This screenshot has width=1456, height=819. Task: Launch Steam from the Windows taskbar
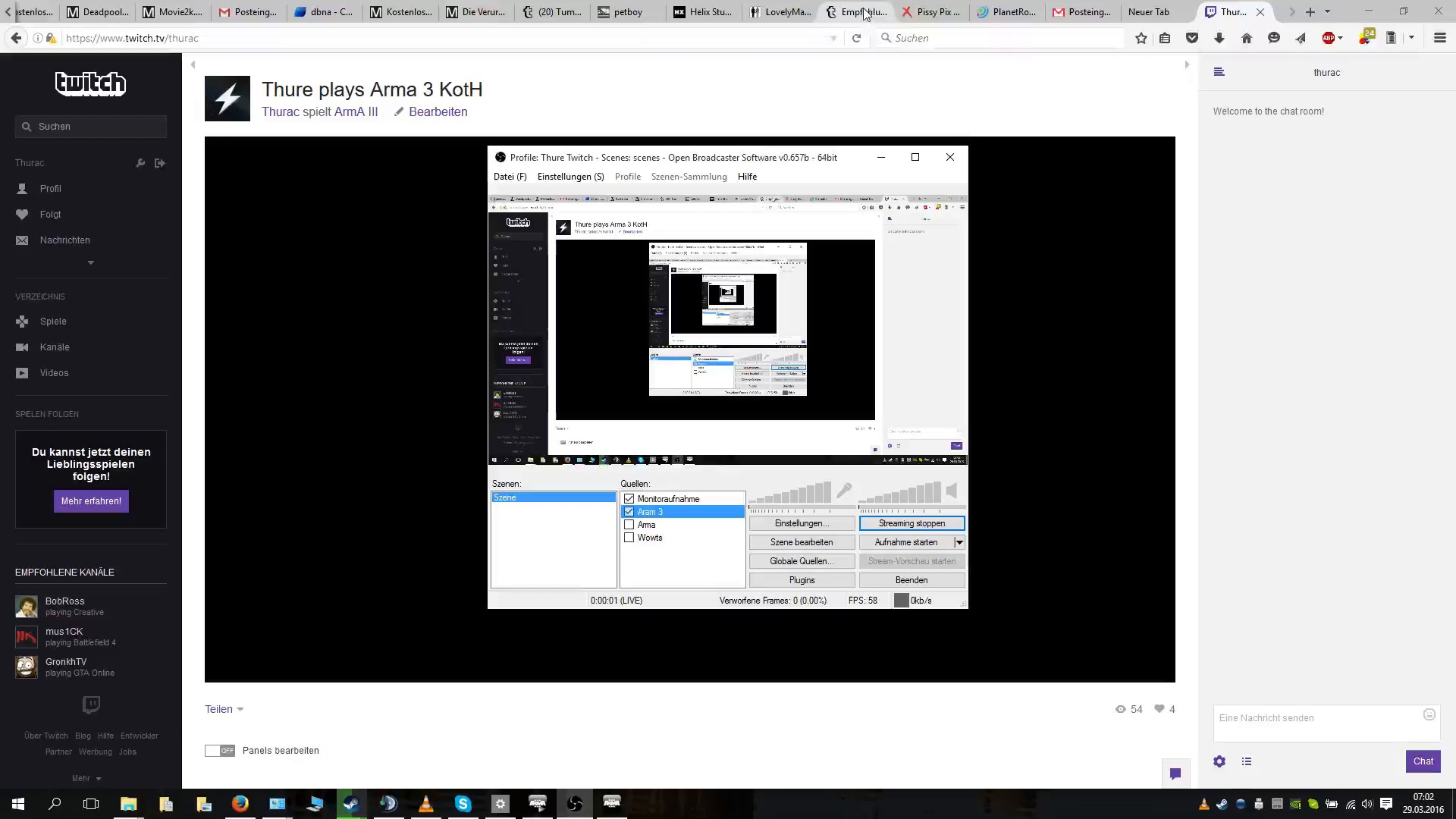(351, 804)
